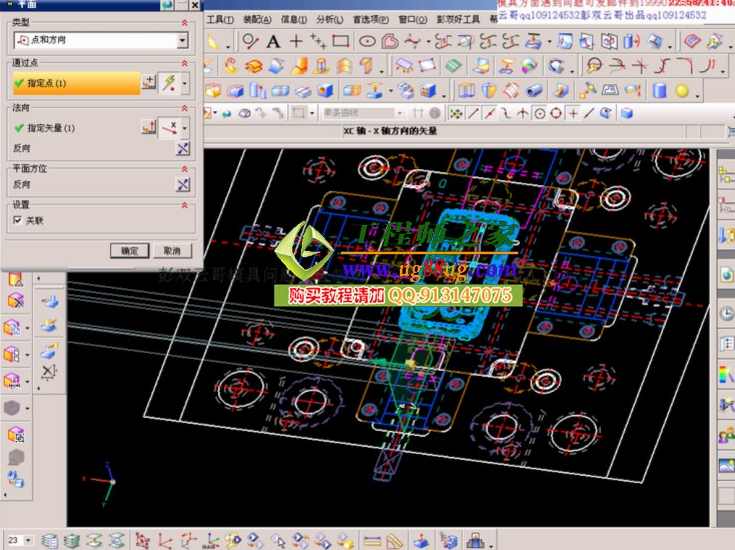Click the plus-shaped point tool icon
The image size is (735, 550).
click(x=296, y=42)
